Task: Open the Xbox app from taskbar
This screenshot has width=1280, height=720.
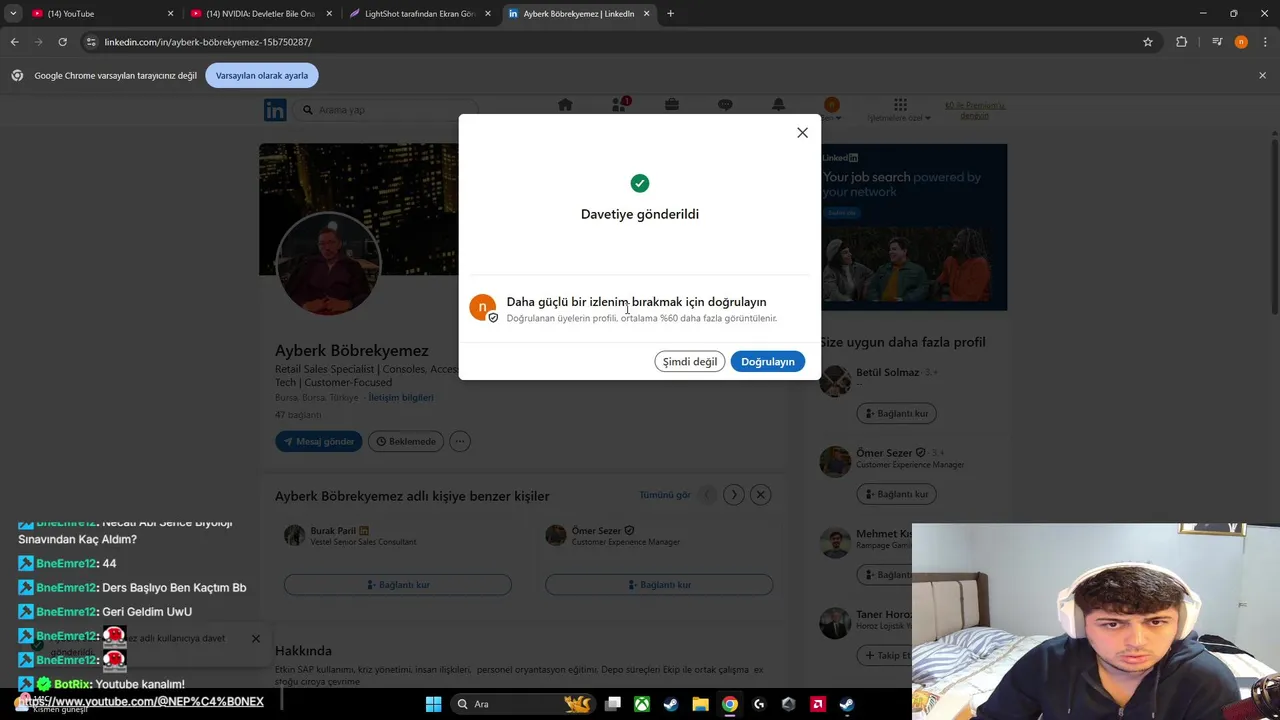Action: click(x=642, y=704)
